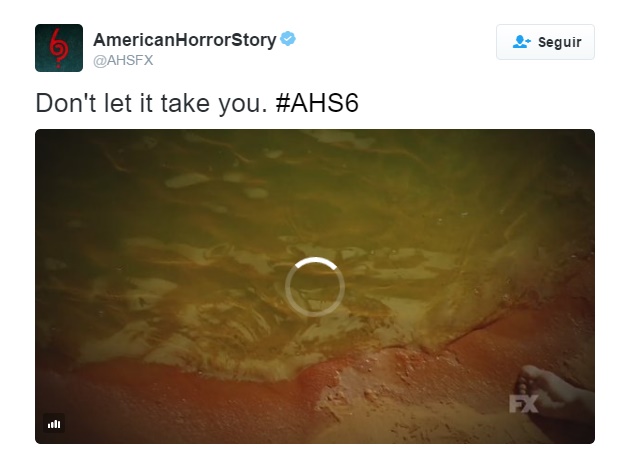This screenshot has width=629, height=456.
Task: Click the word Don't in tweet
Action: [66, 103]
